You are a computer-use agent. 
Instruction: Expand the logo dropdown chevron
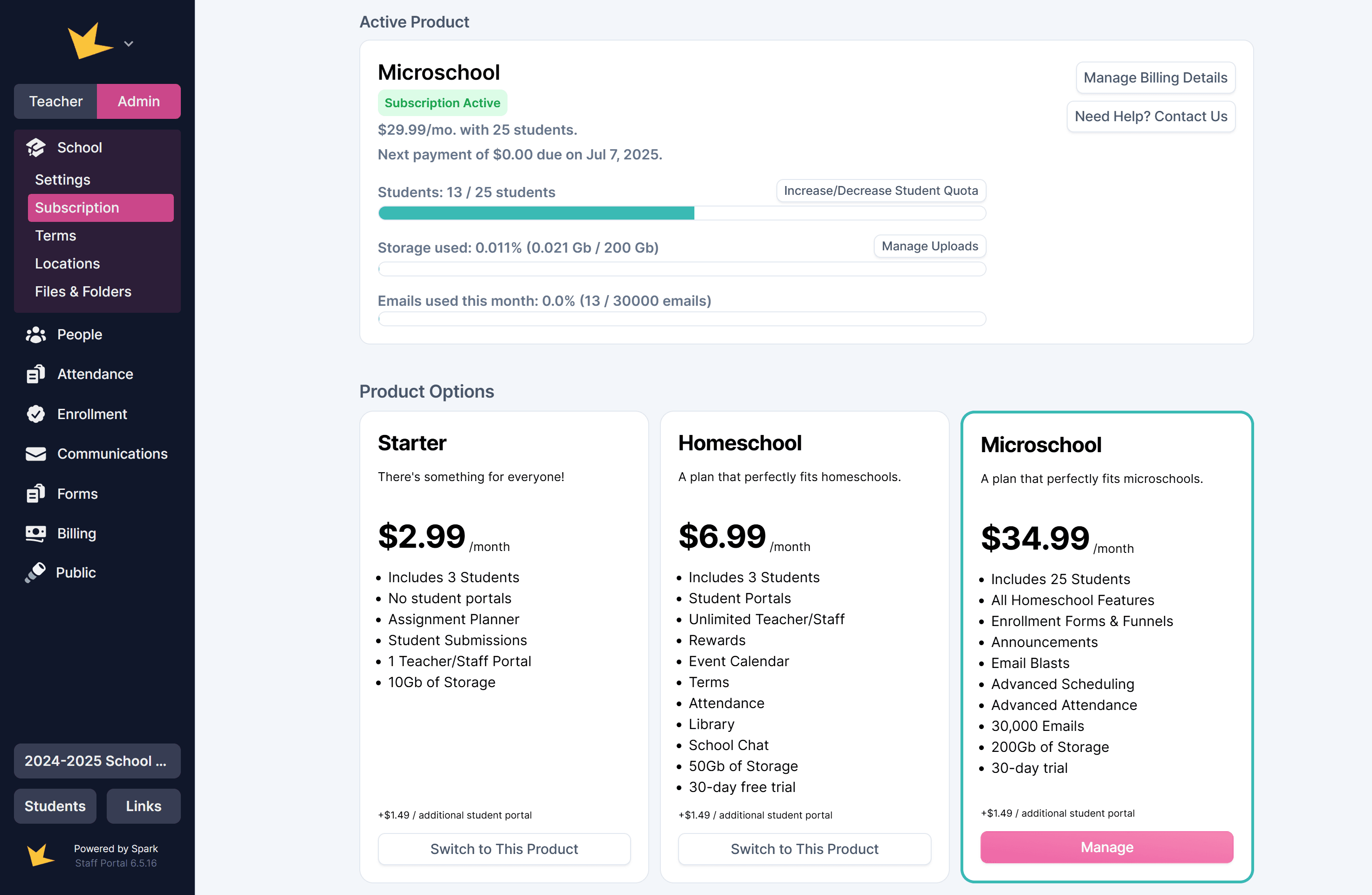click(x=129, y=44)
